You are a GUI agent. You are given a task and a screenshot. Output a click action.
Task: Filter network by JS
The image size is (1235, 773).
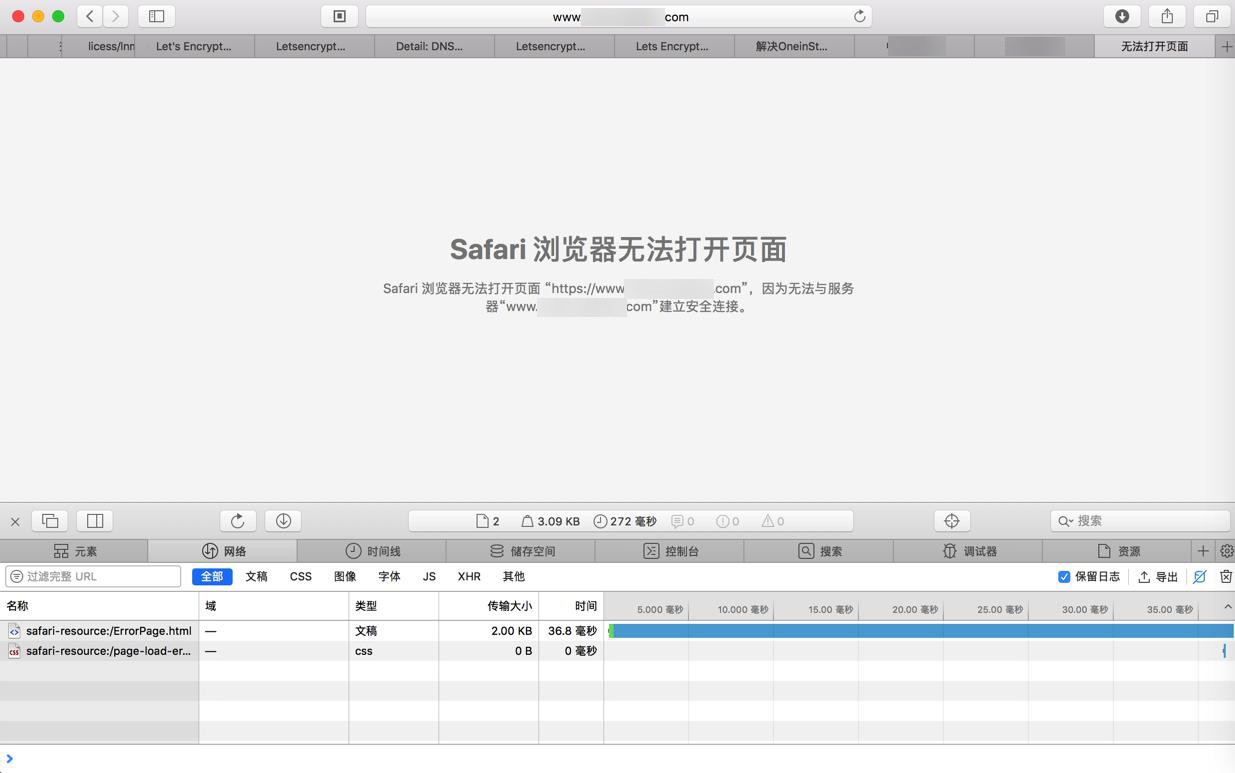pos(429,577)
